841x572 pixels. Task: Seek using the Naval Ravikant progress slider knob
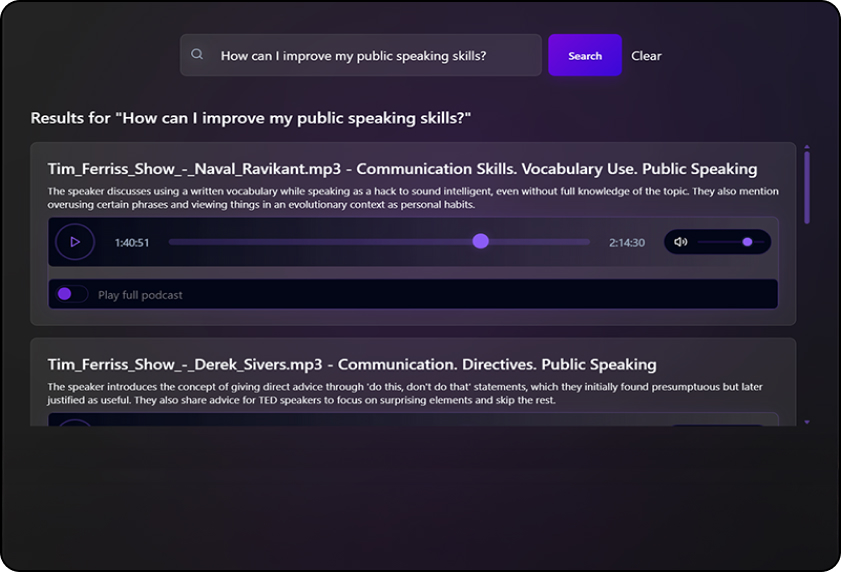coord(481,241)
